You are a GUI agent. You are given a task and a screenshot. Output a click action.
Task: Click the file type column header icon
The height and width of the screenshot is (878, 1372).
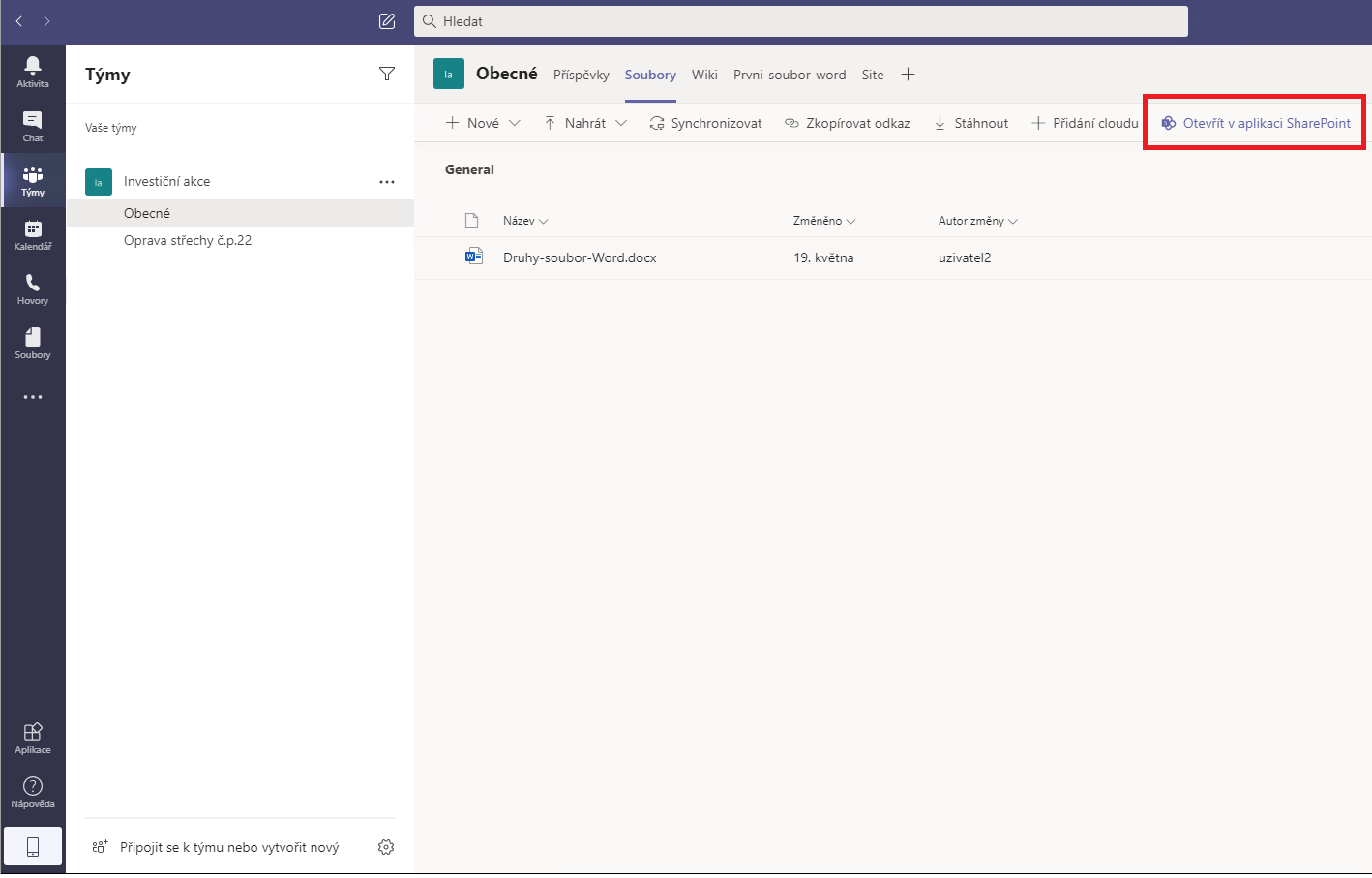click(x=472, y=221)
